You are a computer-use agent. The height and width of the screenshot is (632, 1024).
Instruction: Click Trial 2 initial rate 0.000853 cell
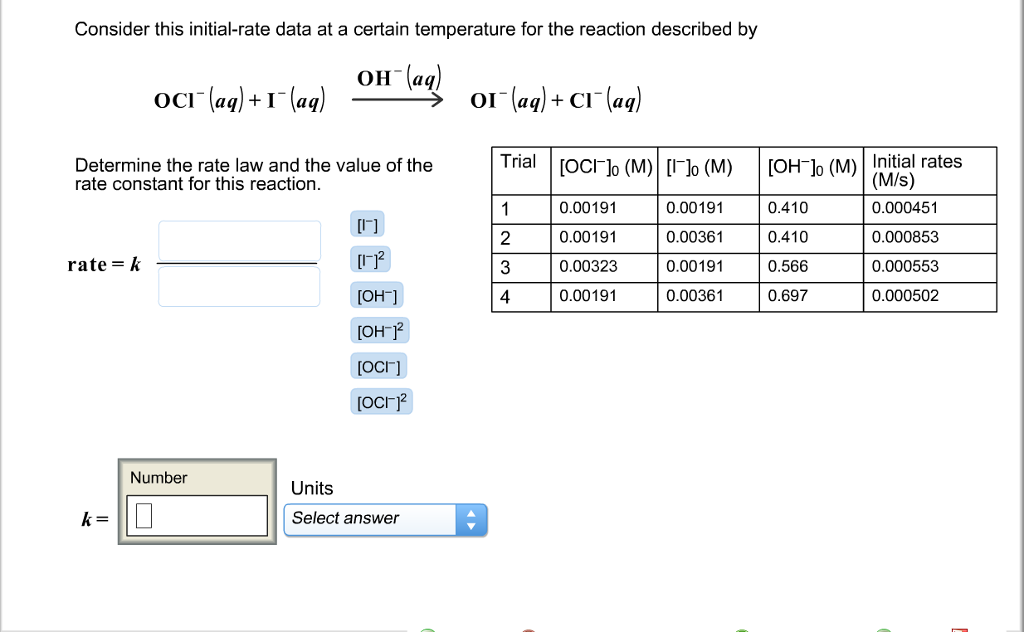pyautogui.click(x=905, y=238)
